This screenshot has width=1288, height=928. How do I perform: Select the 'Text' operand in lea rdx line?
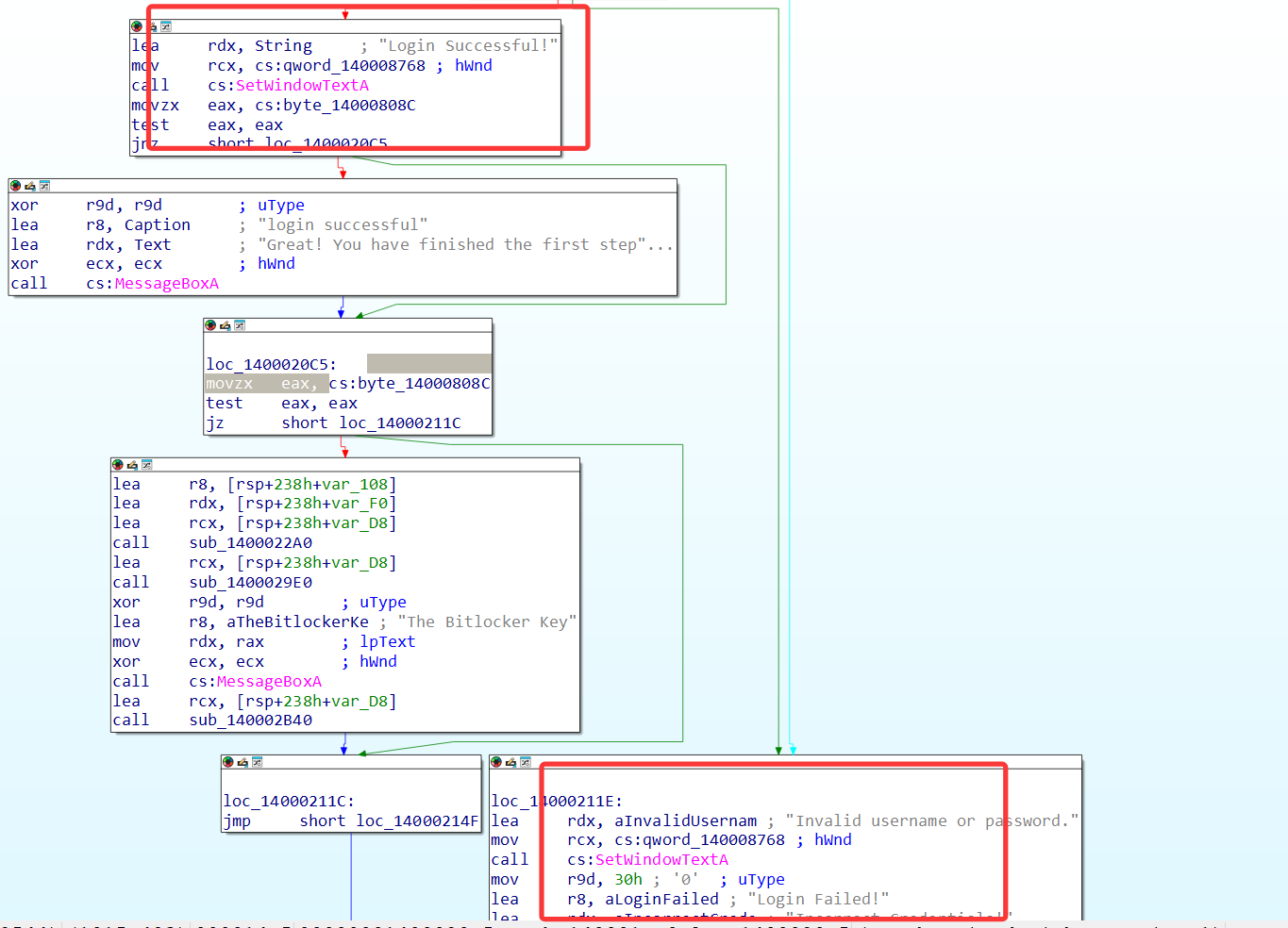tap(153, 245)
